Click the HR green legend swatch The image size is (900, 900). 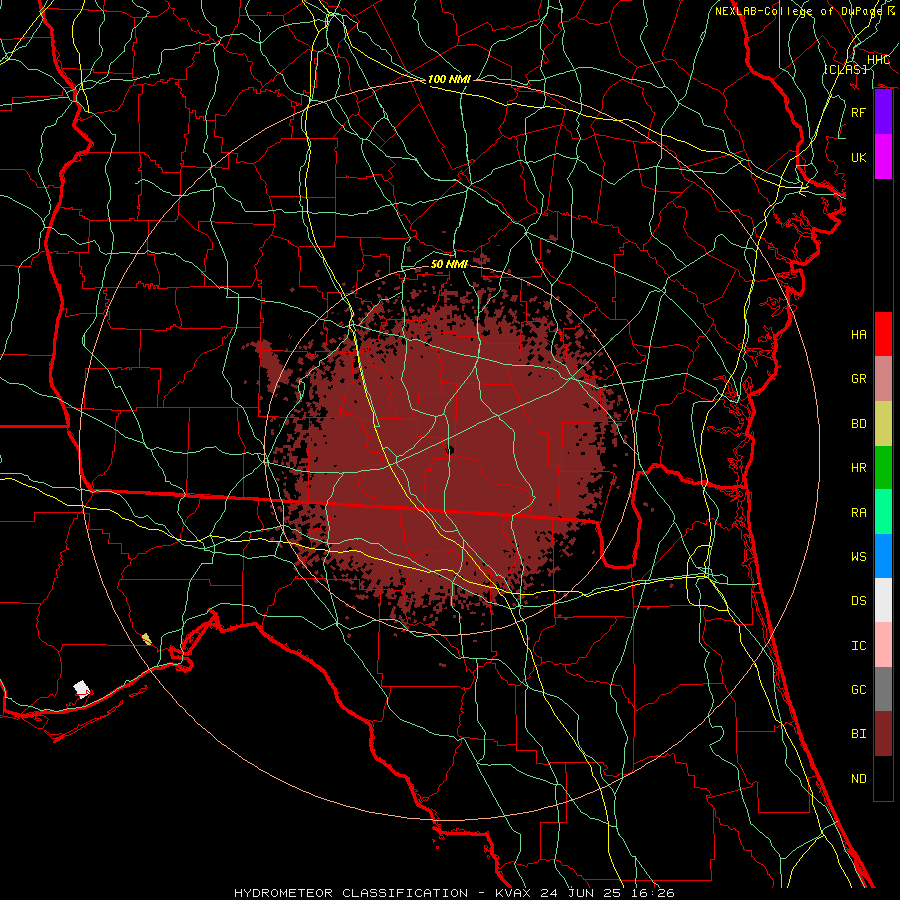click(883, 468)
